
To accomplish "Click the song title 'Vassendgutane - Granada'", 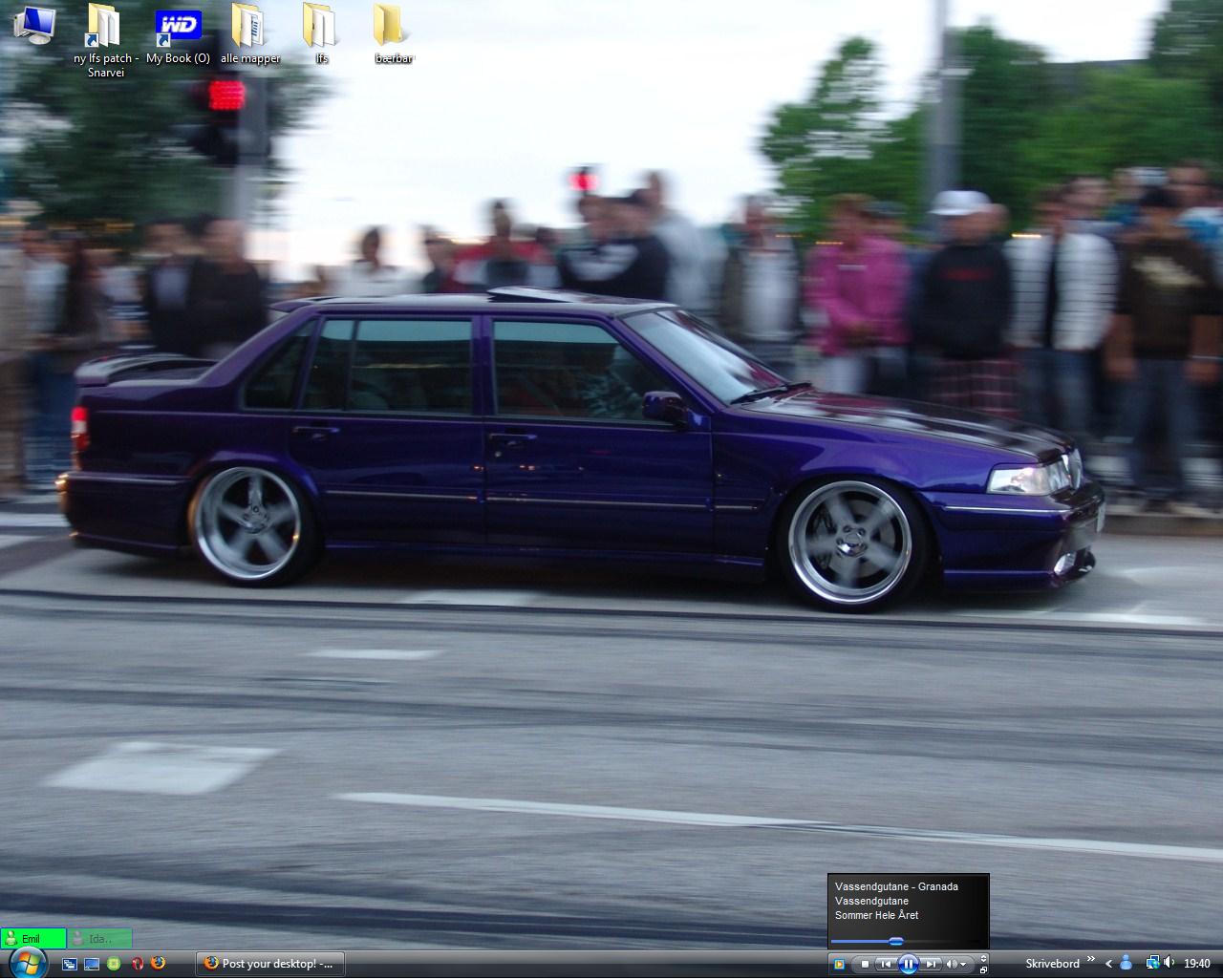I will click(896, 886).
